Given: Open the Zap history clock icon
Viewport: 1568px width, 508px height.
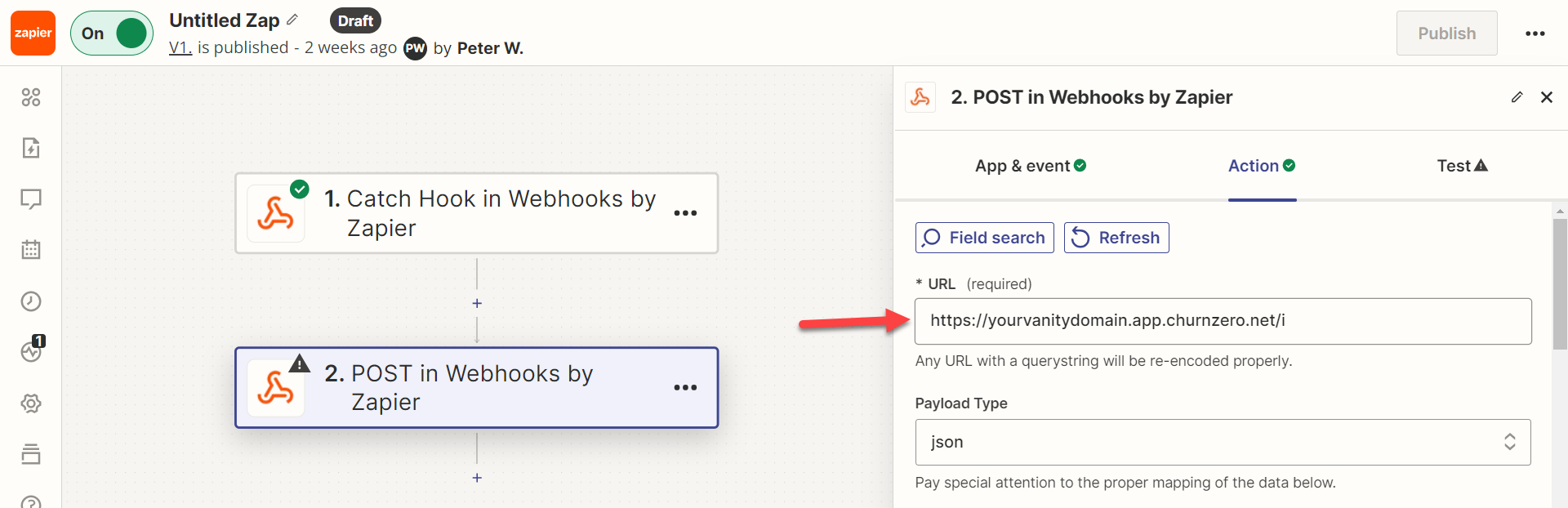Looking at the screenshot, I should 31,301.
